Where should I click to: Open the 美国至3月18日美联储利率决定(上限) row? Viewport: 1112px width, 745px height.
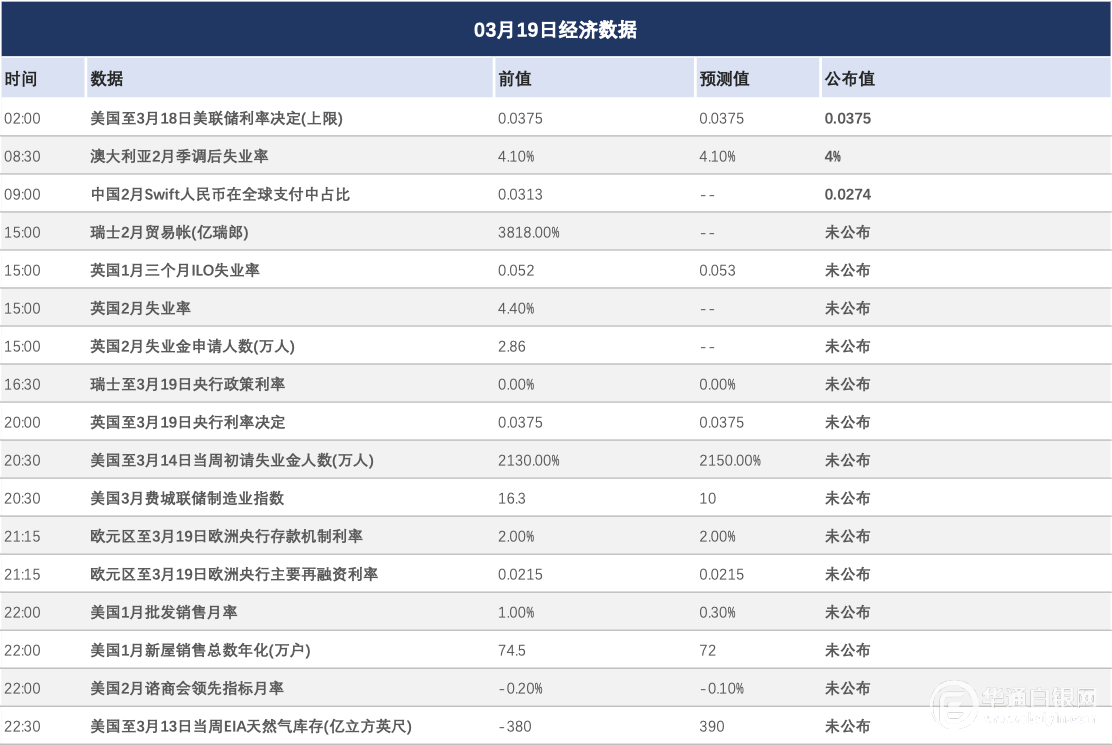pyautogui.click(x=216, y=118)
